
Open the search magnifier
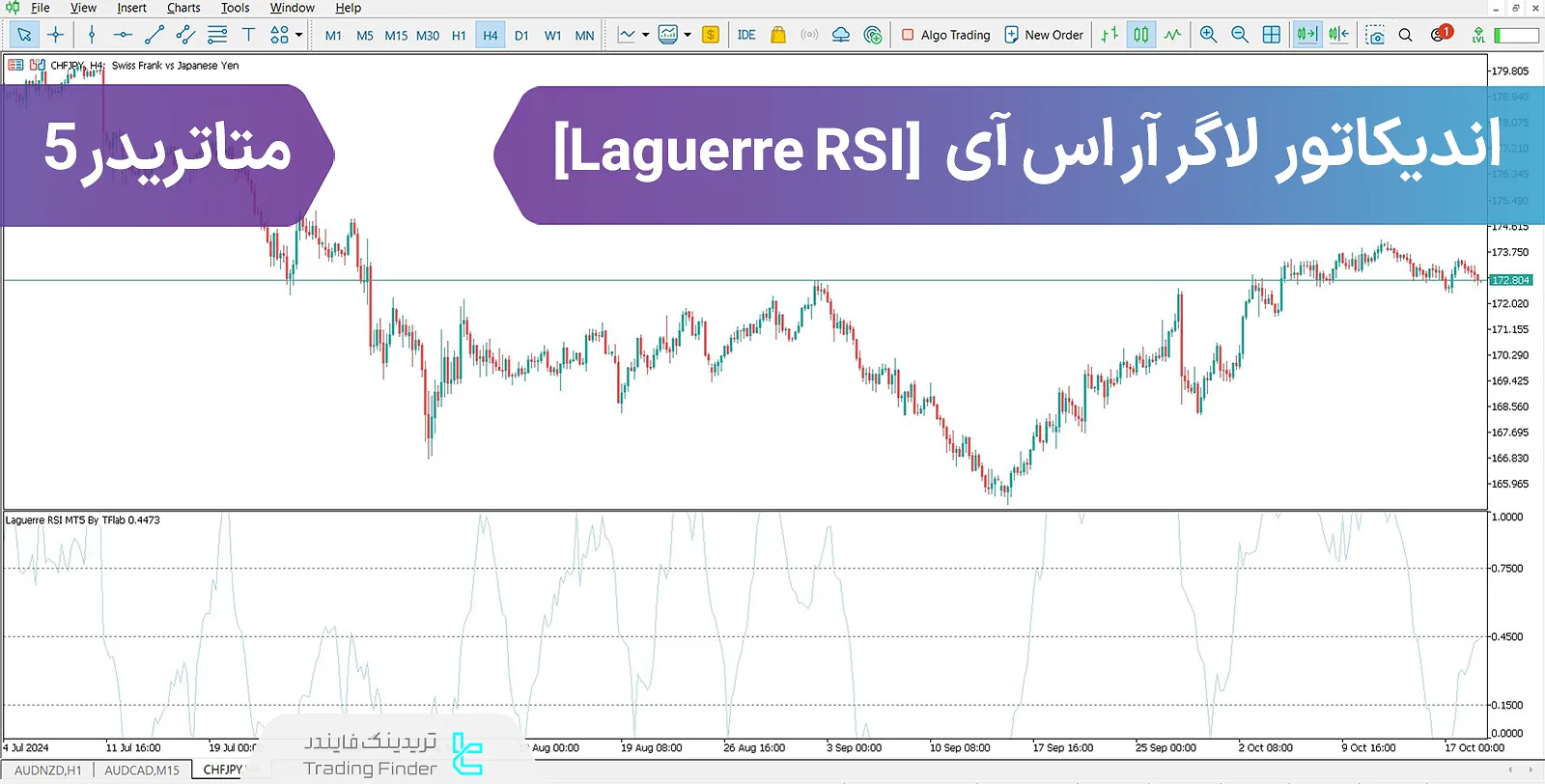pos(1406,35)
